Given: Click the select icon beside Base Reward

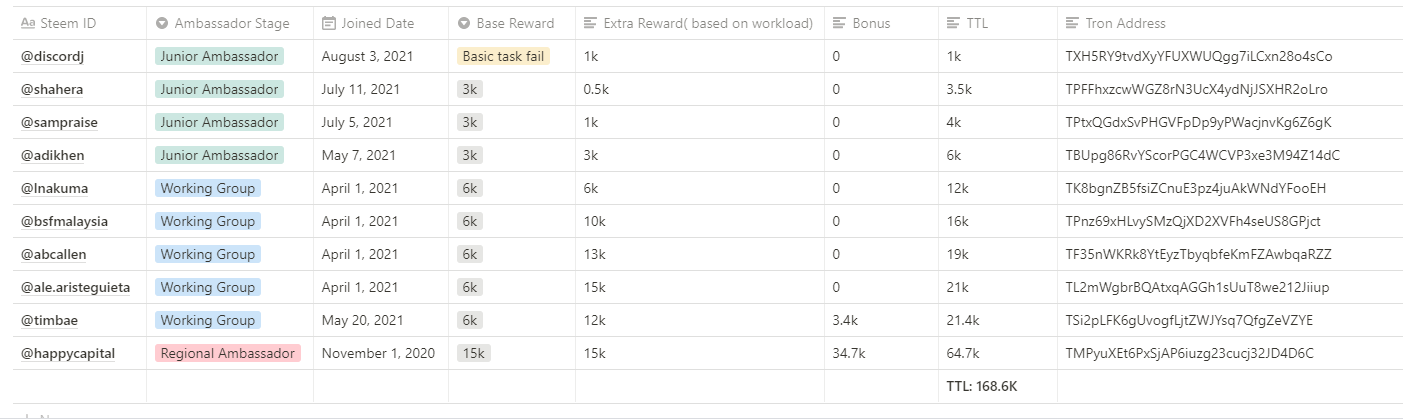Looking at the screenshot, I should pyautogui.click(x=464, y=23).
